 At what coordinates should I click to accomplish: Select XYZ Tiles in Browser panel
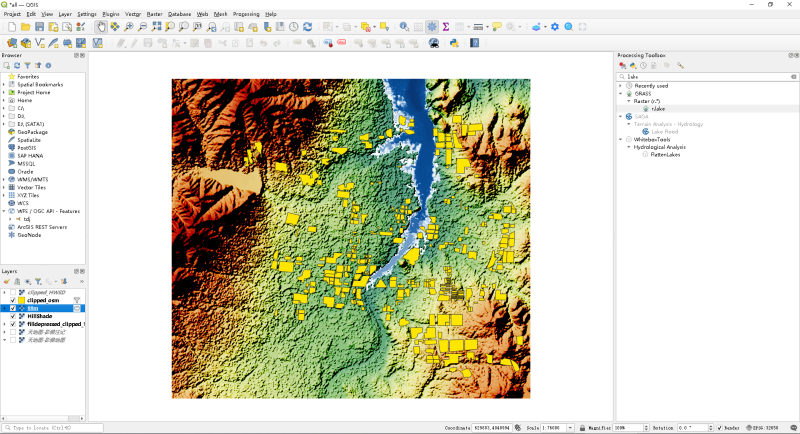(28, 195)
